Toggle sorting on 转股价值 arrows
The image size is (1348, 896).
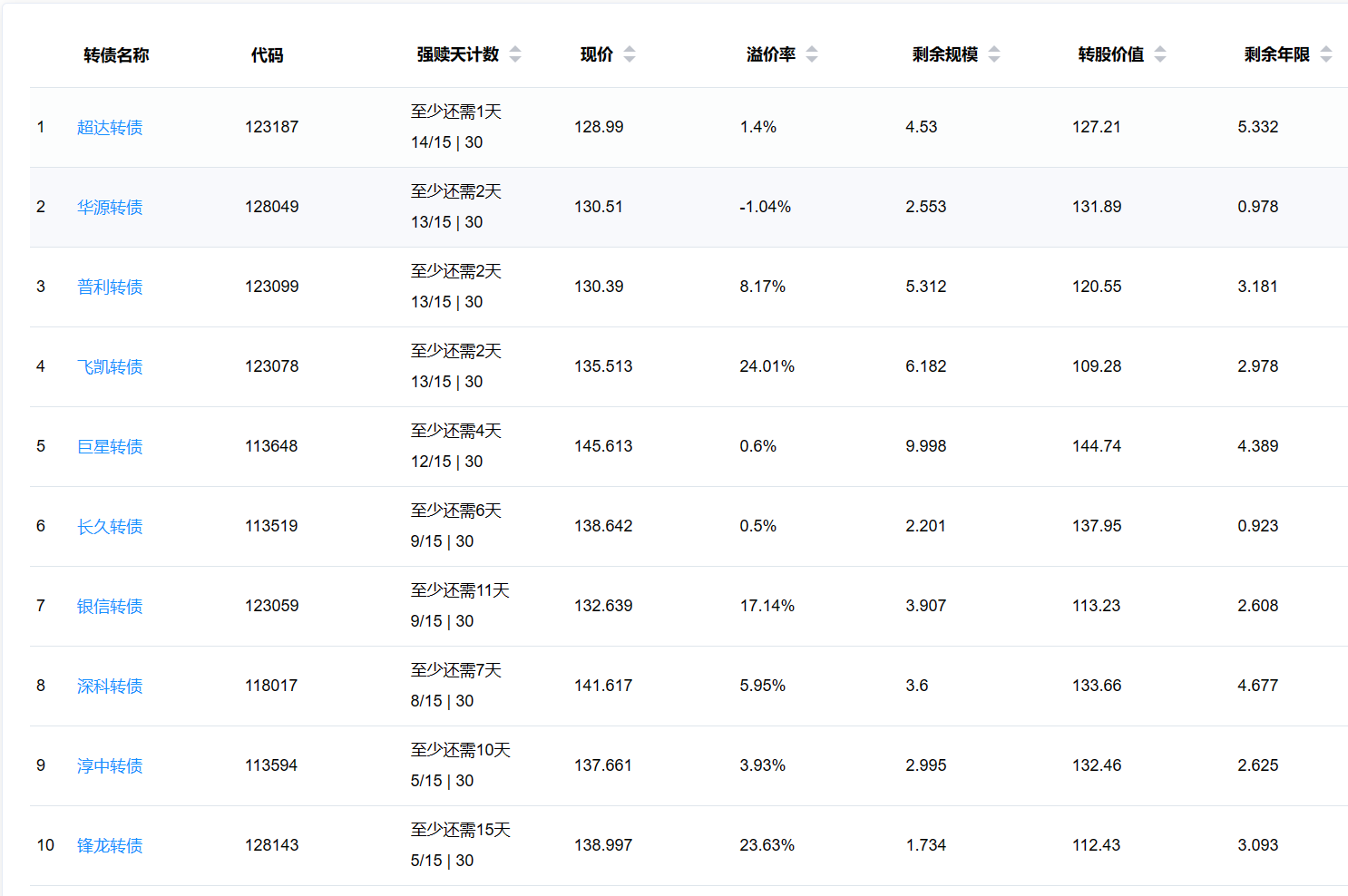click(x=1160, y=54)
